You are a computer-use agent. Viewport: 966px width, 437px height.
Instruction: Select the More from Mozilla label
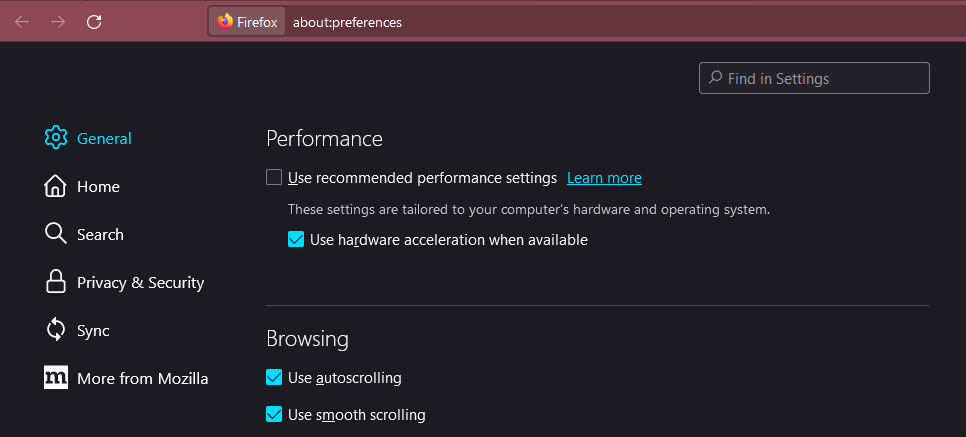click(x=142, y=378)
